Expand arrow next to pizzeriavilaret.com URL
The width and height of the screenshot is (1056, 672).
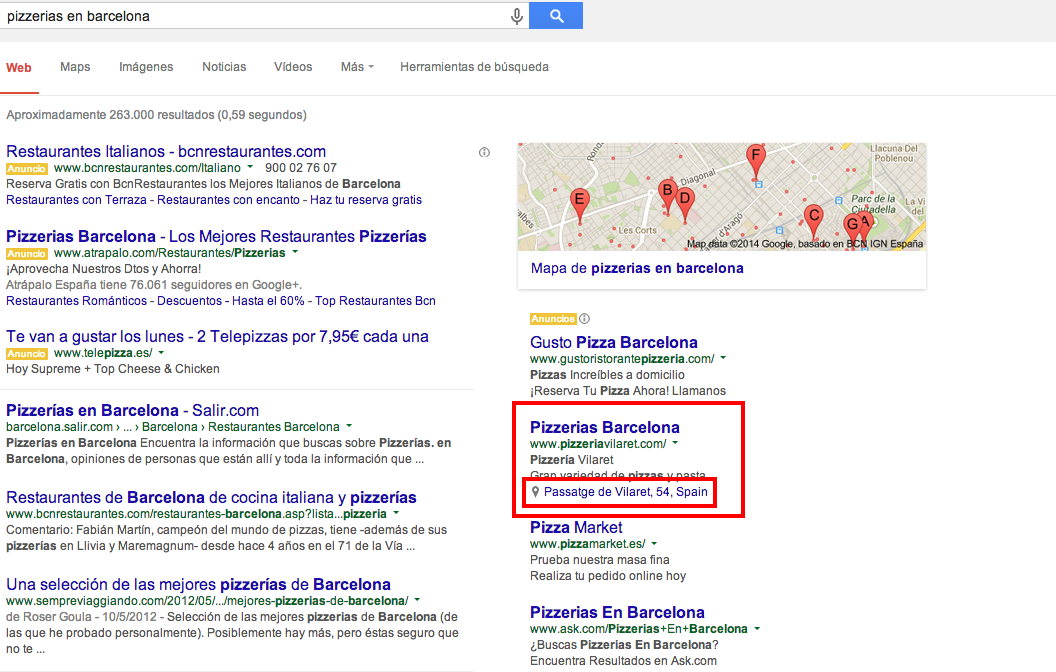pyautogui.click(x=675, y=443)
